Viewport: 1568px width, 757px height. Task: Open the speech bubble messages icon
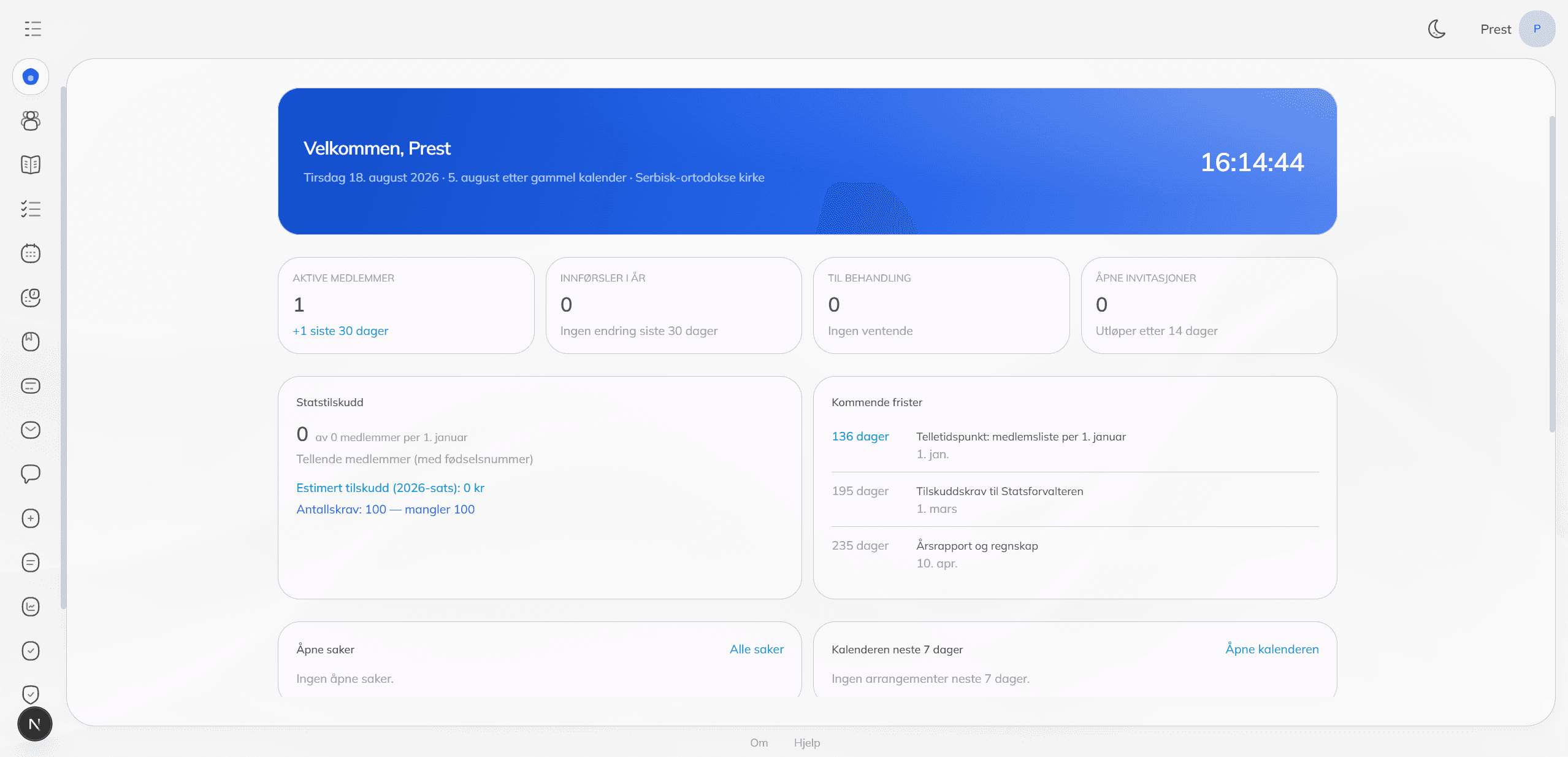[31, 474]
